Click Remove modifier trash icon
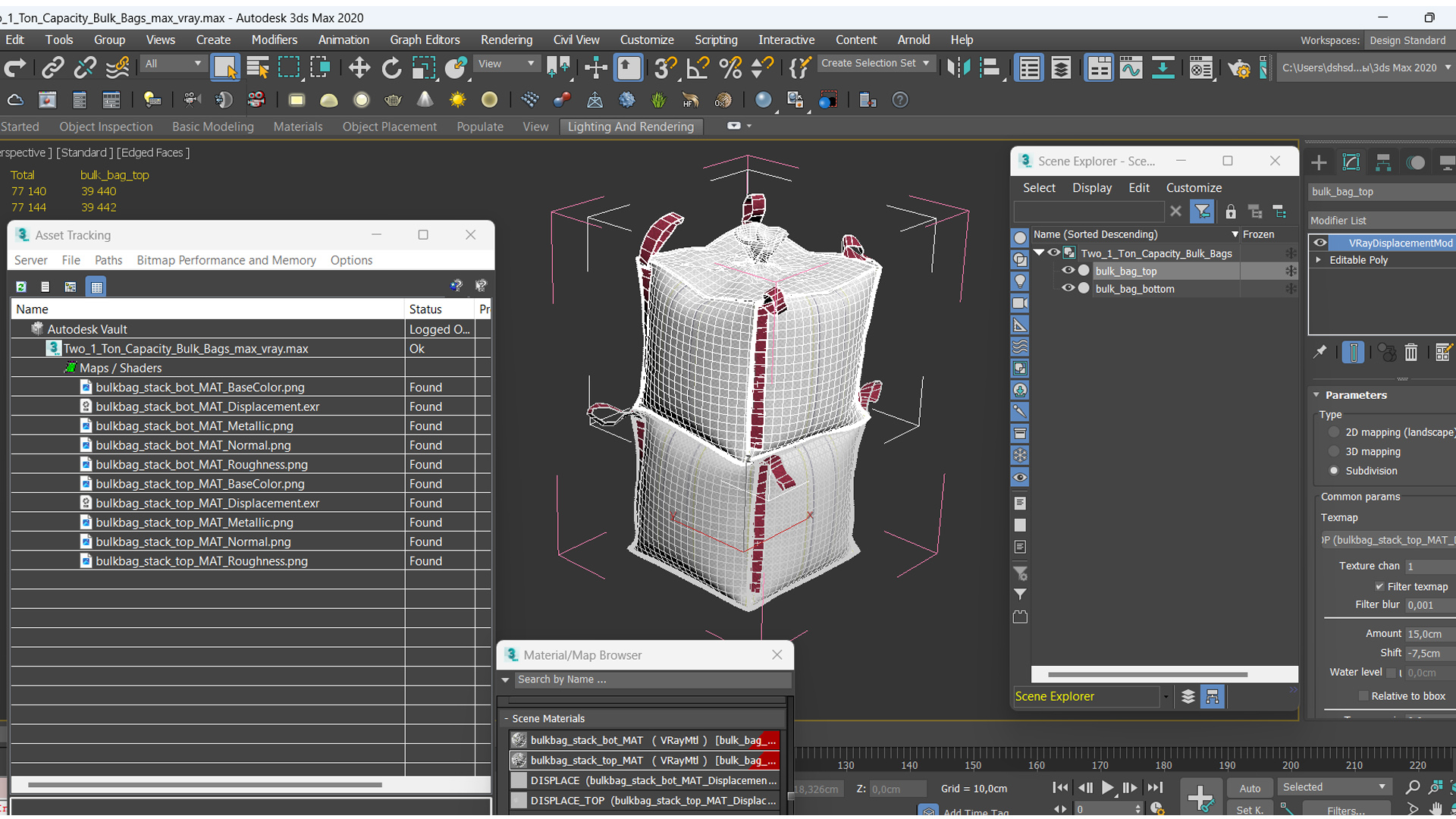Screen dimensions: 1456x819 coord(1410,353)
